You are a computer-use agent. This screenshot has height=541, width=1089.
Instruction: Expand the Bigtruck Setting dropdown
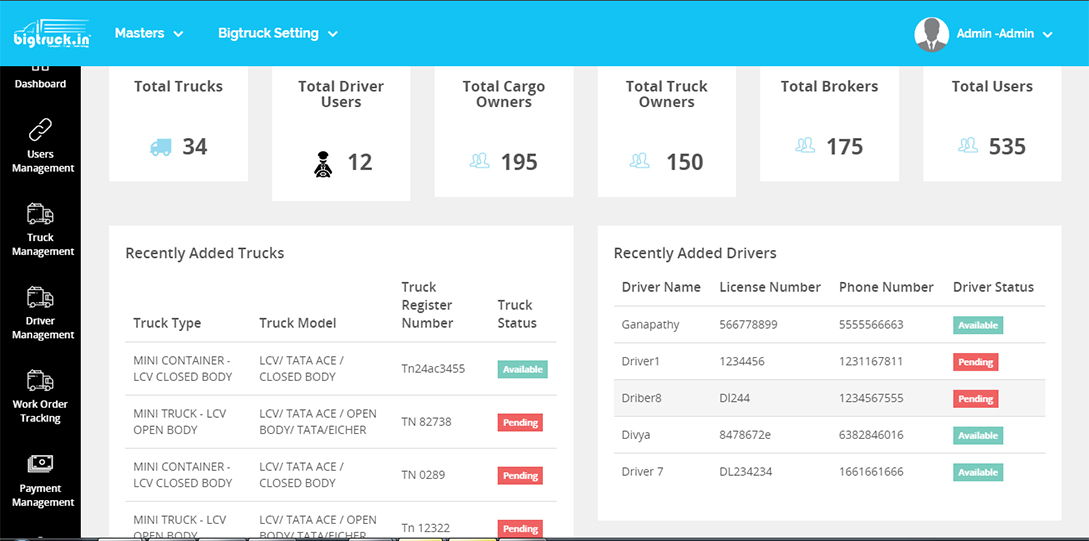(278, 33)
